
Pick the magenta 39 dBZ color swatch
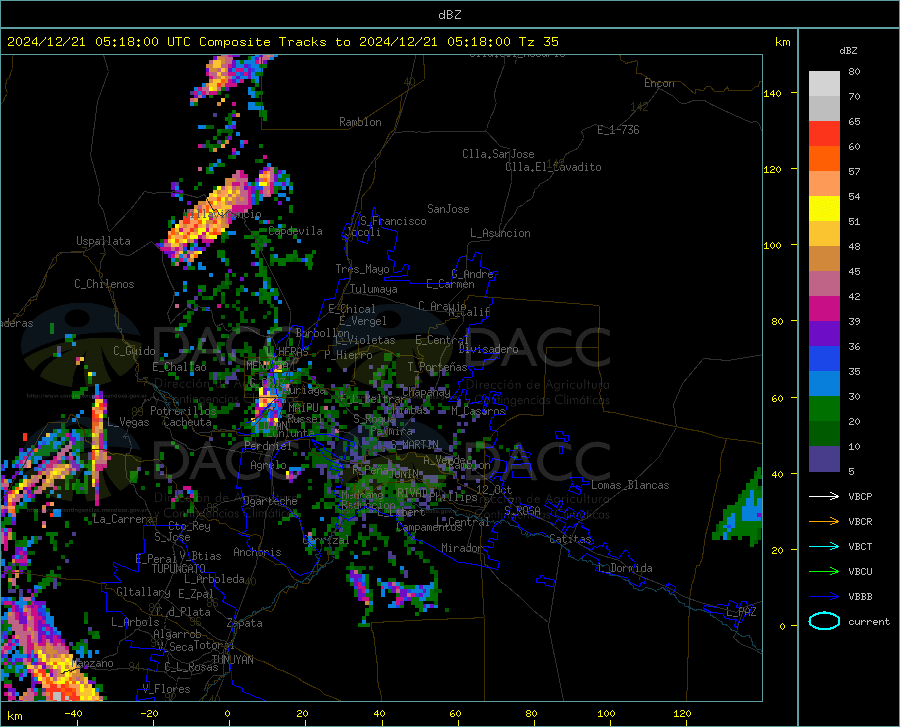coord(824,309)
